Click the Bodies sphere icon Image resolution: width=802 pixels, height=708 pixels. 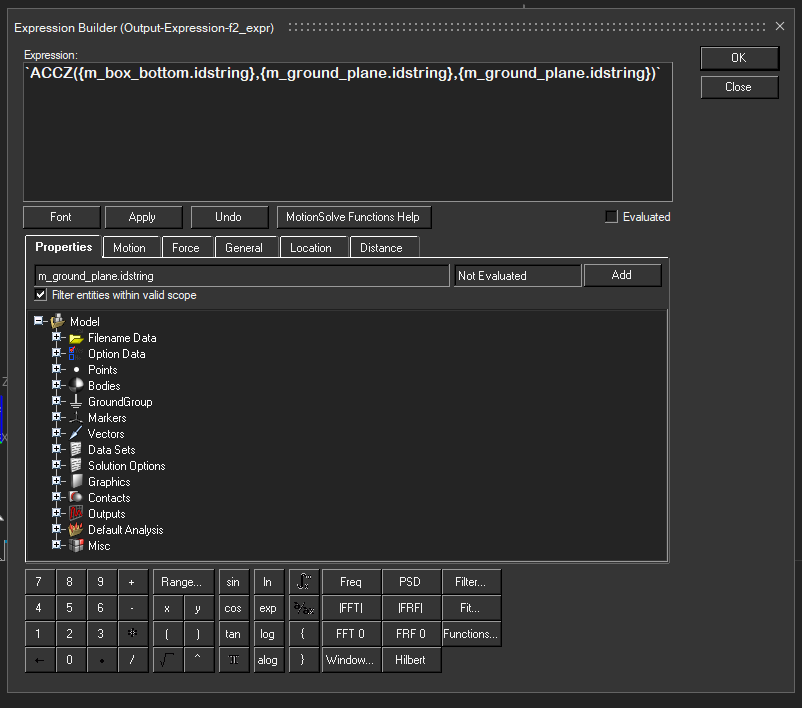pyautogui.click(x=76, y=385)
